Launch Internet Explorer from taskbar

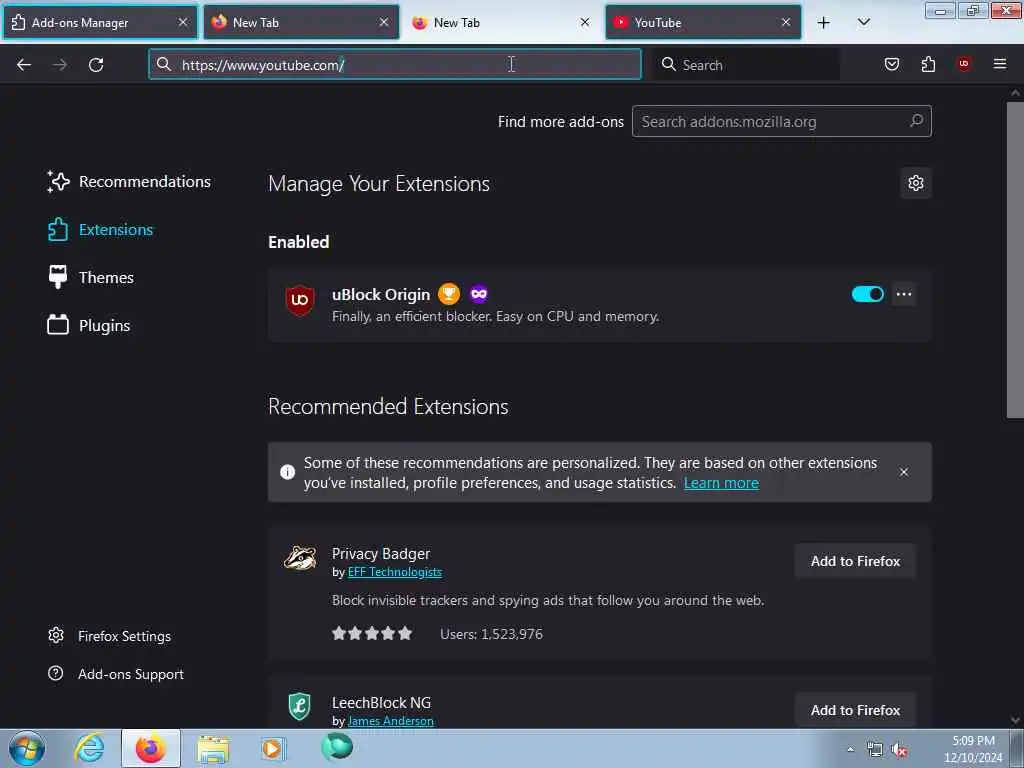point(89,748)
